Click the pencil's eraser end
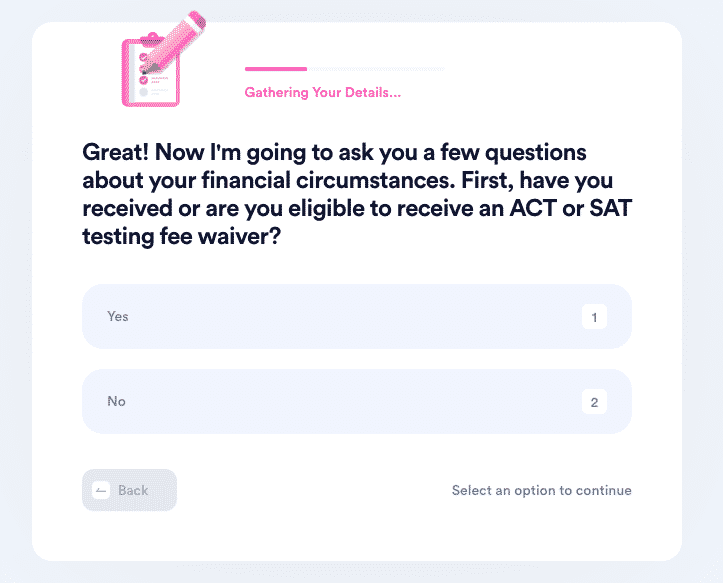723x583 pixels. (197, 18)
